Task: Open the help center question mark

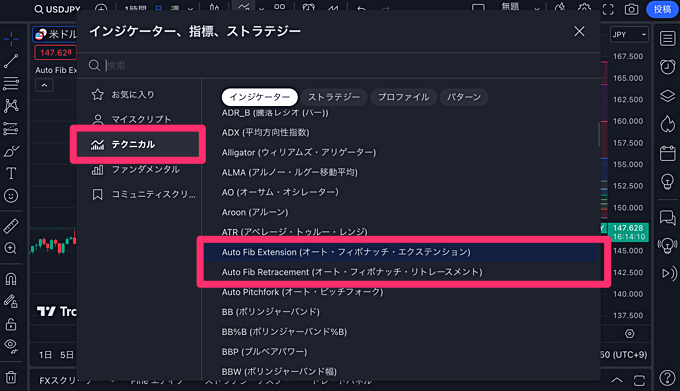Action: coord(667,378)
